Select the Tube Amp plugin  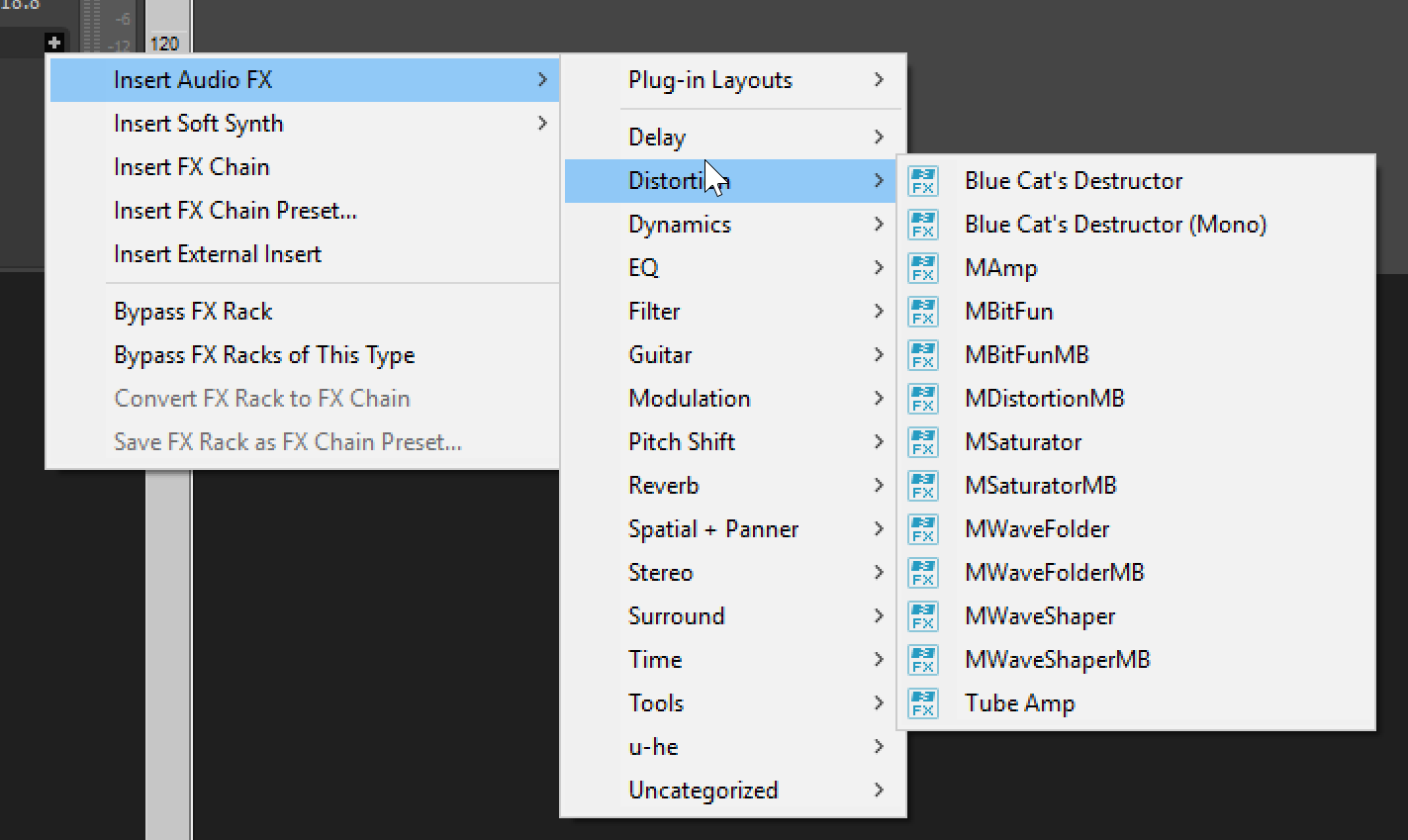coord(1018,702)
